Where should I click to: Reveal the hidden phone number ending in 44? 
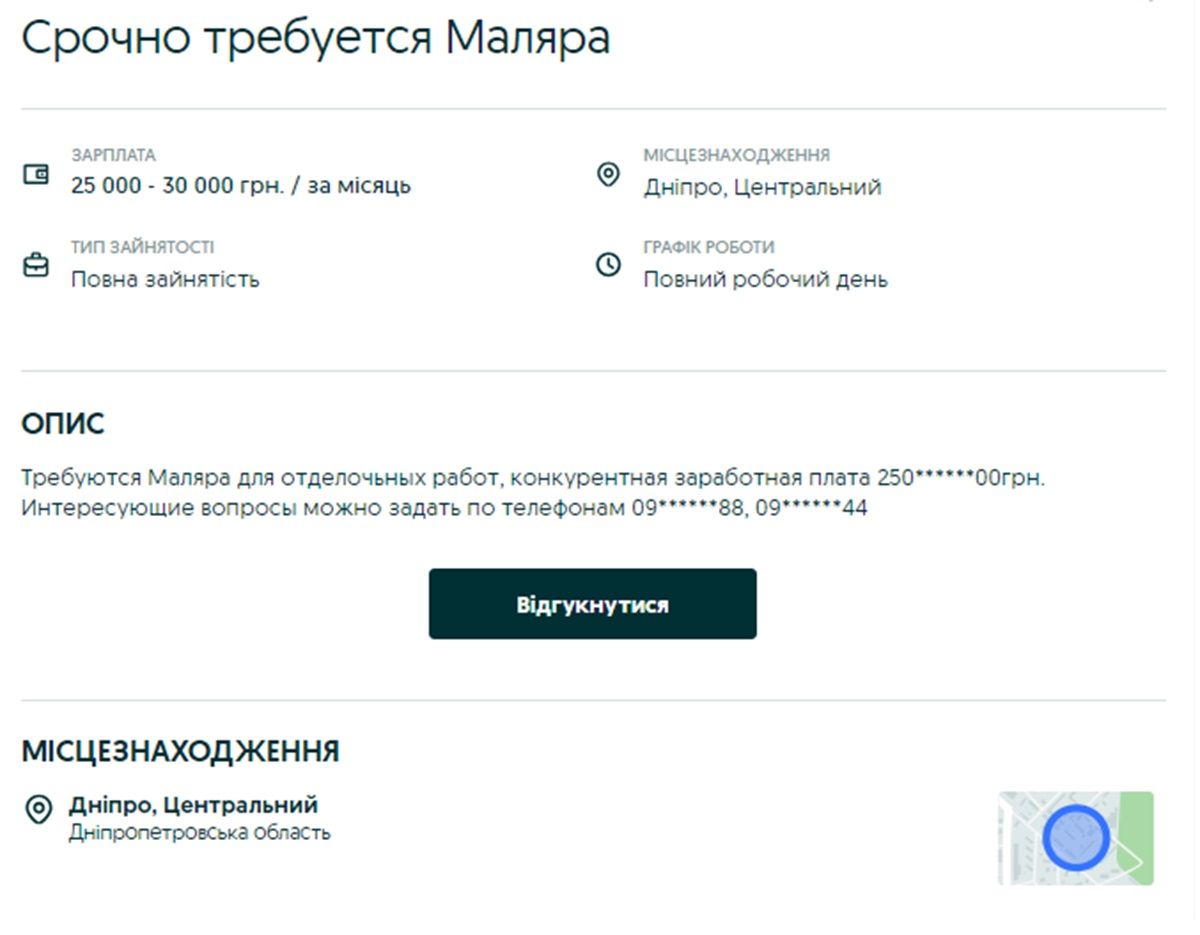tap(811, 508)
